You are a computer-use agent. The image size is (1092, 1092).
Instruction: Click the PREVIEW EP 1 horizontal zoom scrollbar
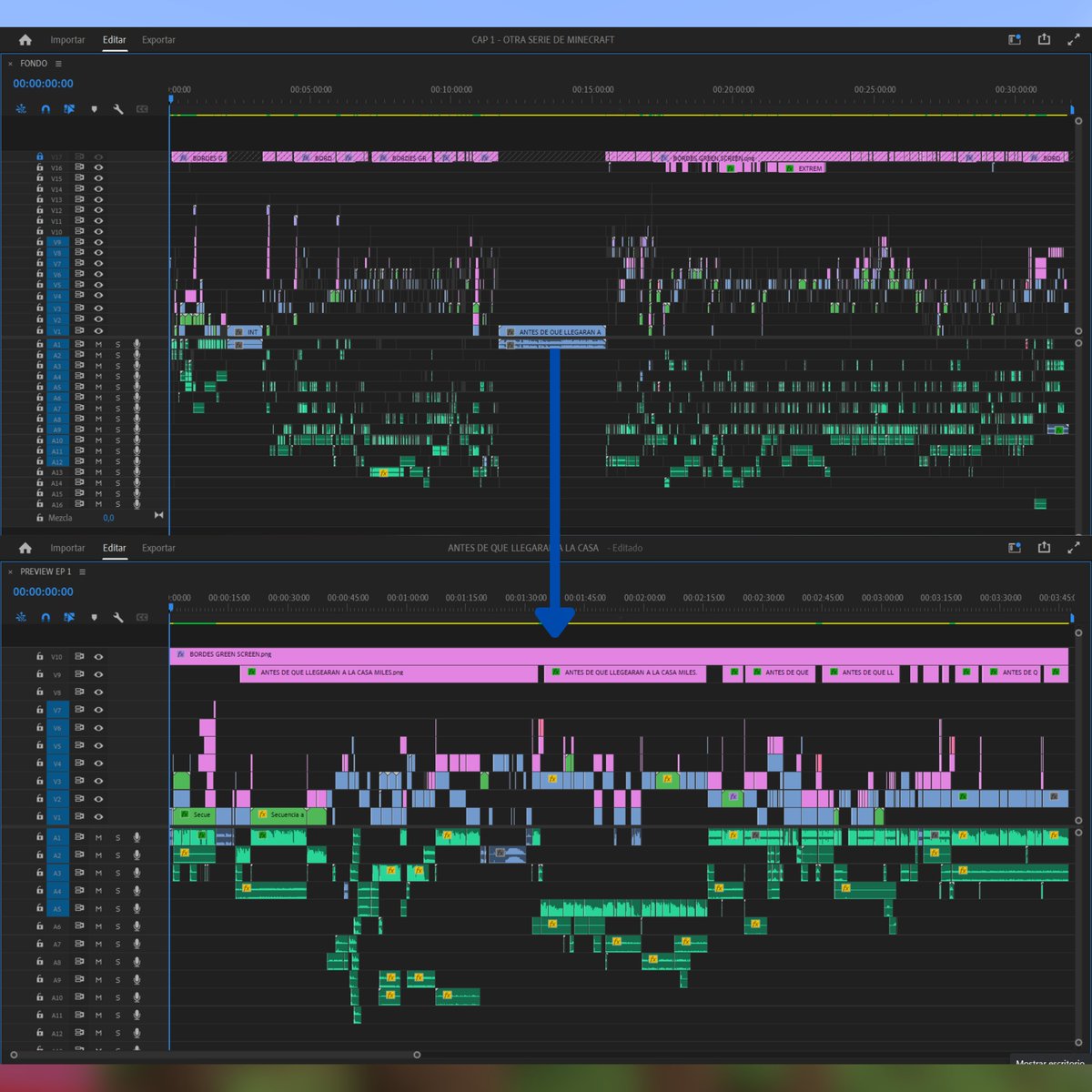point(215,1055)
